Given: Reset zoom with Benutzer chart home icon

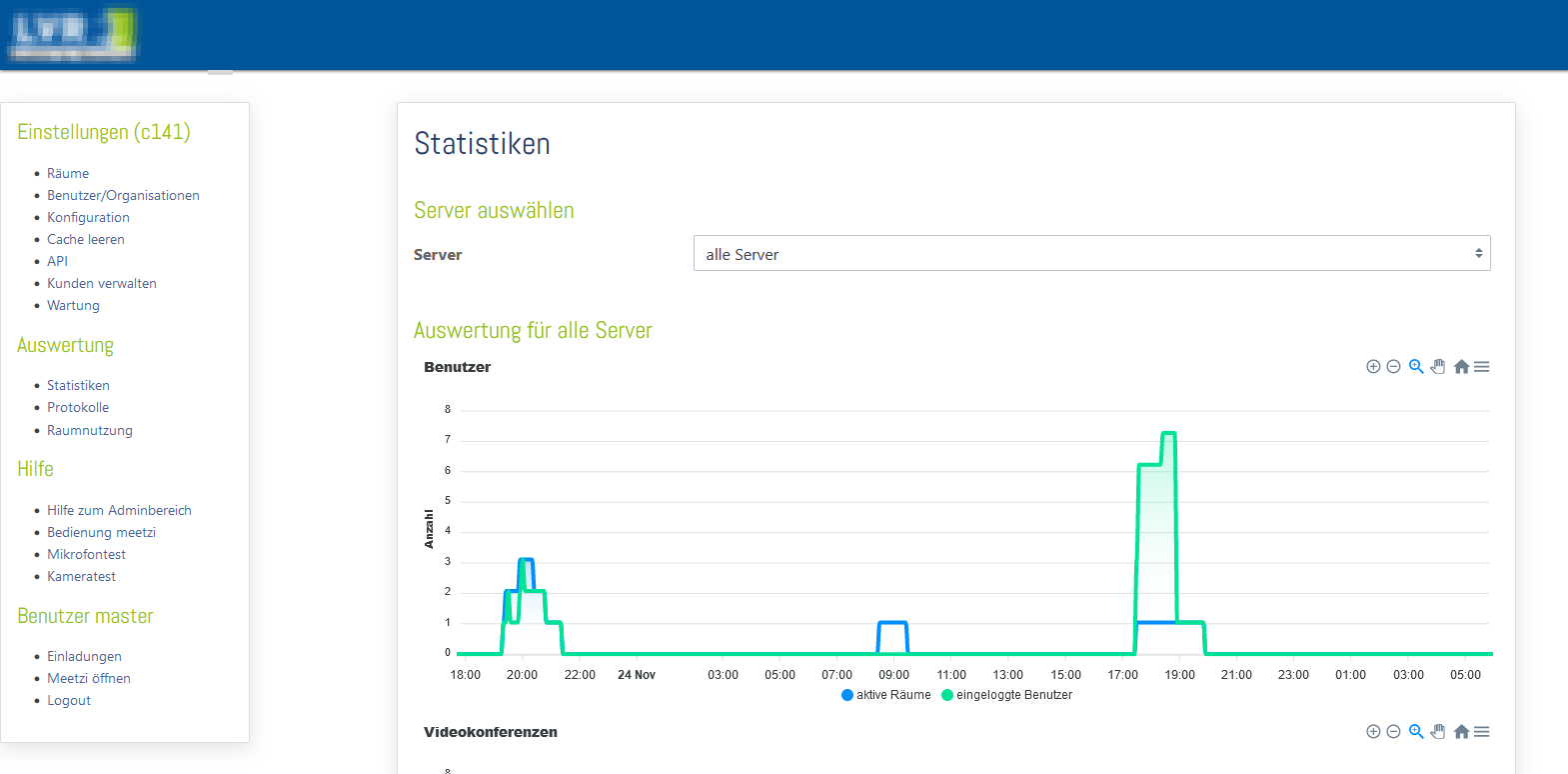Looking at the screenshot, I should point(1461,367).
